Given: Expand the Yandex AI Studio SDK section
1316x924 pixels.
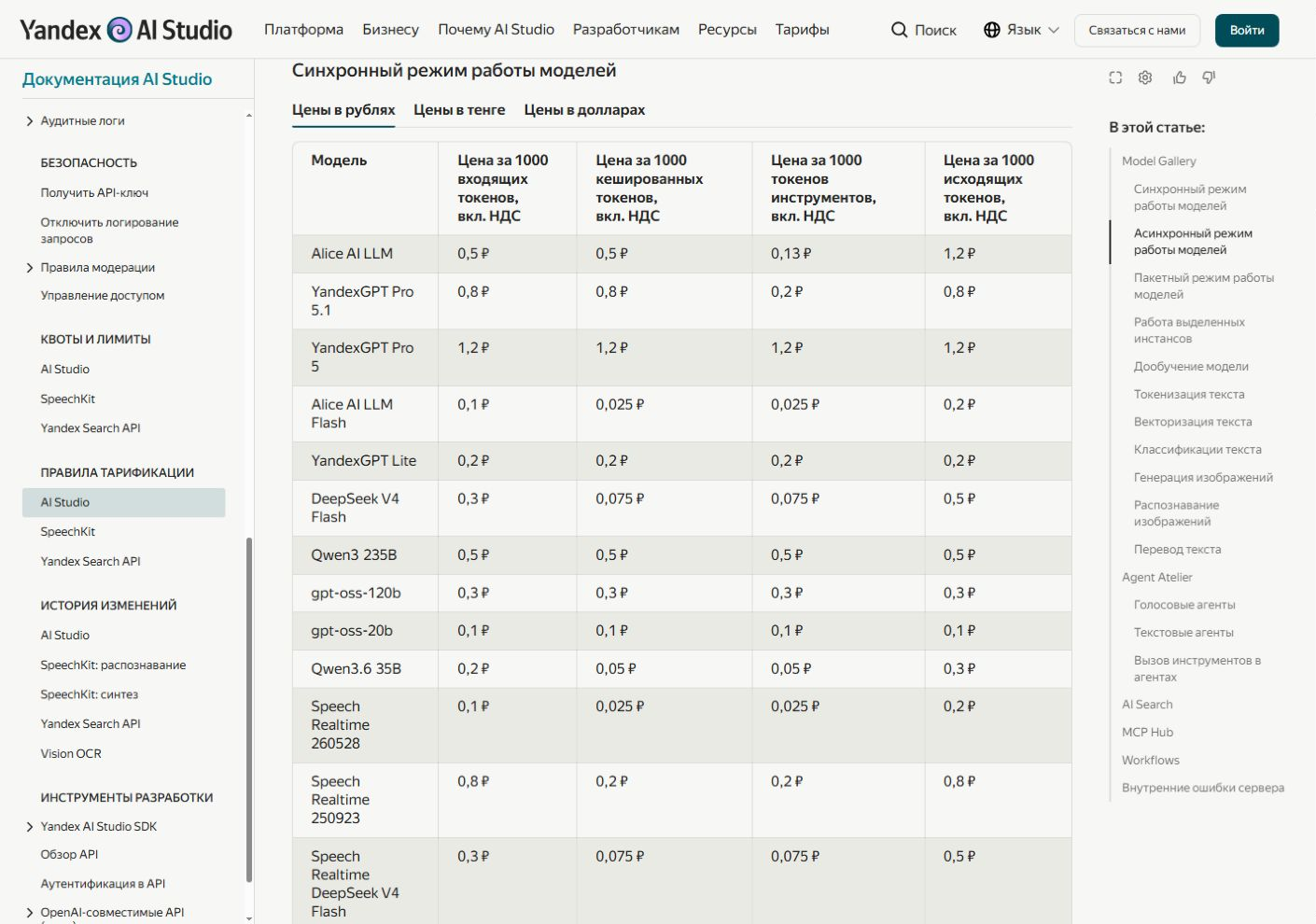Looking at the screenshot, I should point(30,827).
